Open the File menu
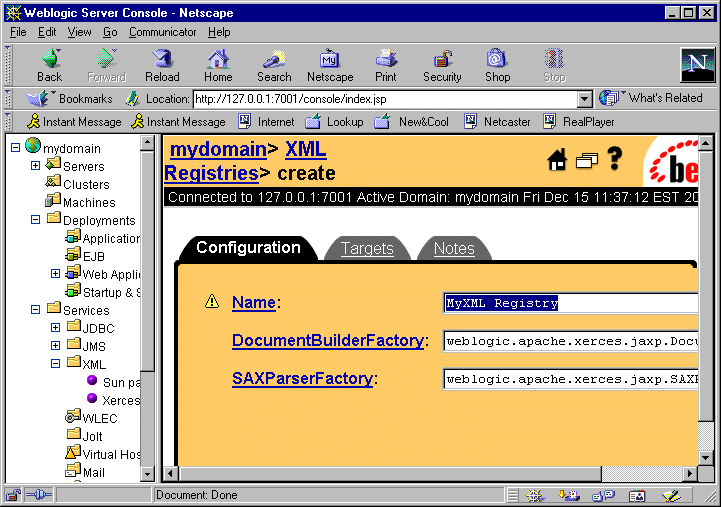The height and width of the screenshot is (507, 721). (x=18, y=32)
